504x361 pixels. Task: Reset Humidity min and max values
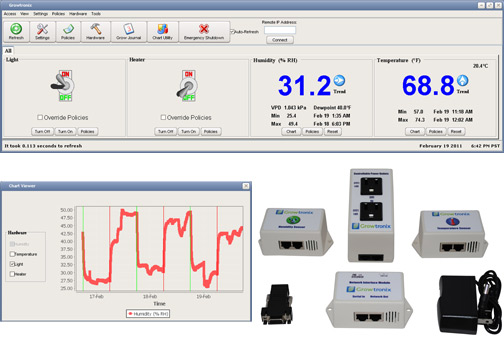[333, 131]
